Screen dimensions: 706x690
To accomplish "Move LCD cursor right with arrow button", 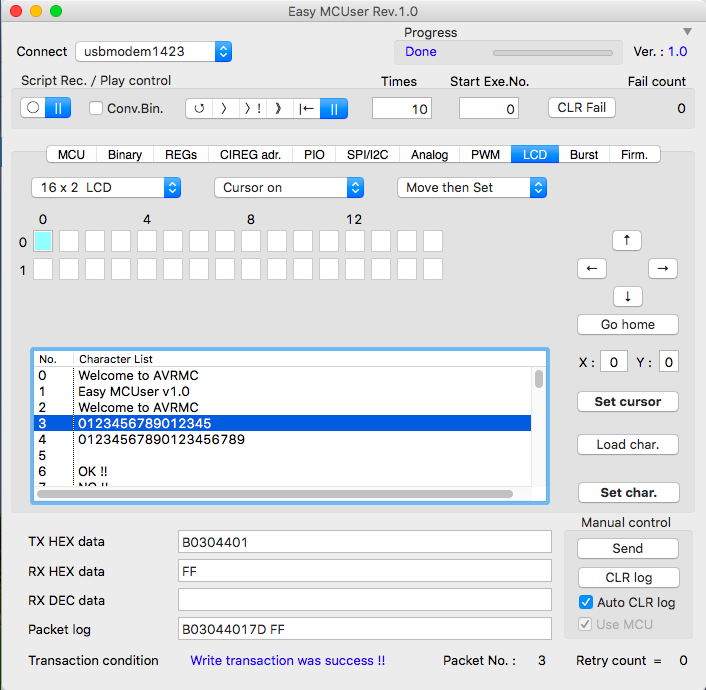I will click(663, 269).
